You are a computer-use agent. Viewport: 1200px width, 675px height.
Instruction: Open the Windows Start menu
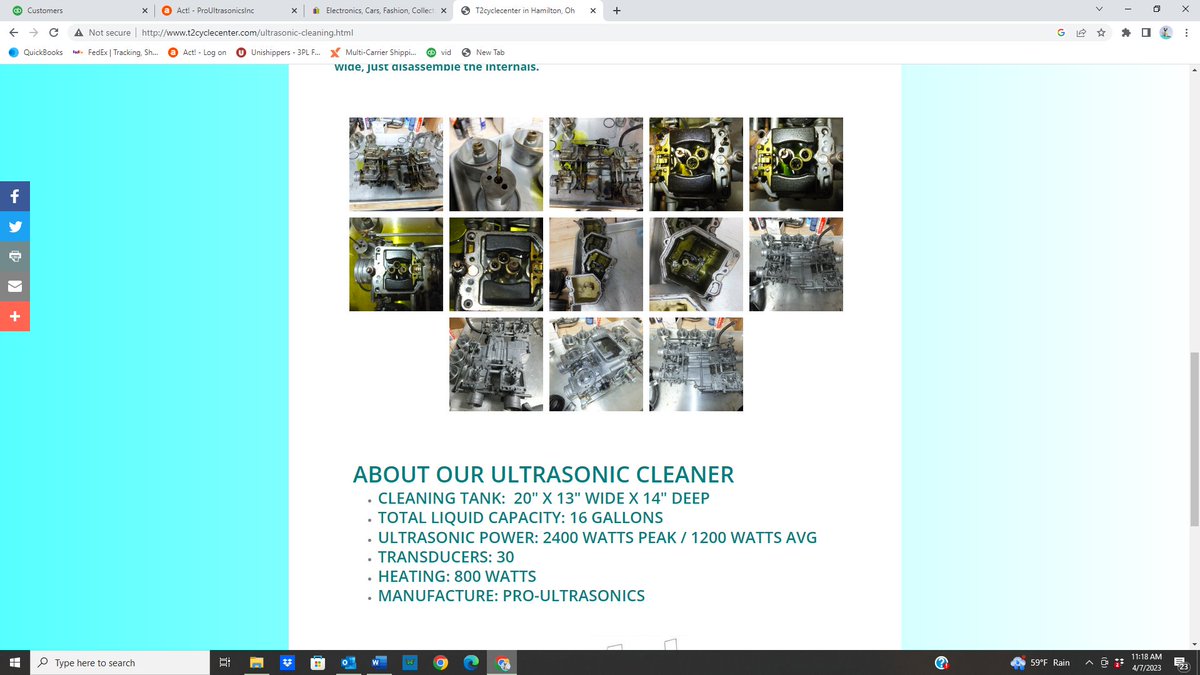tap(15, 662)
